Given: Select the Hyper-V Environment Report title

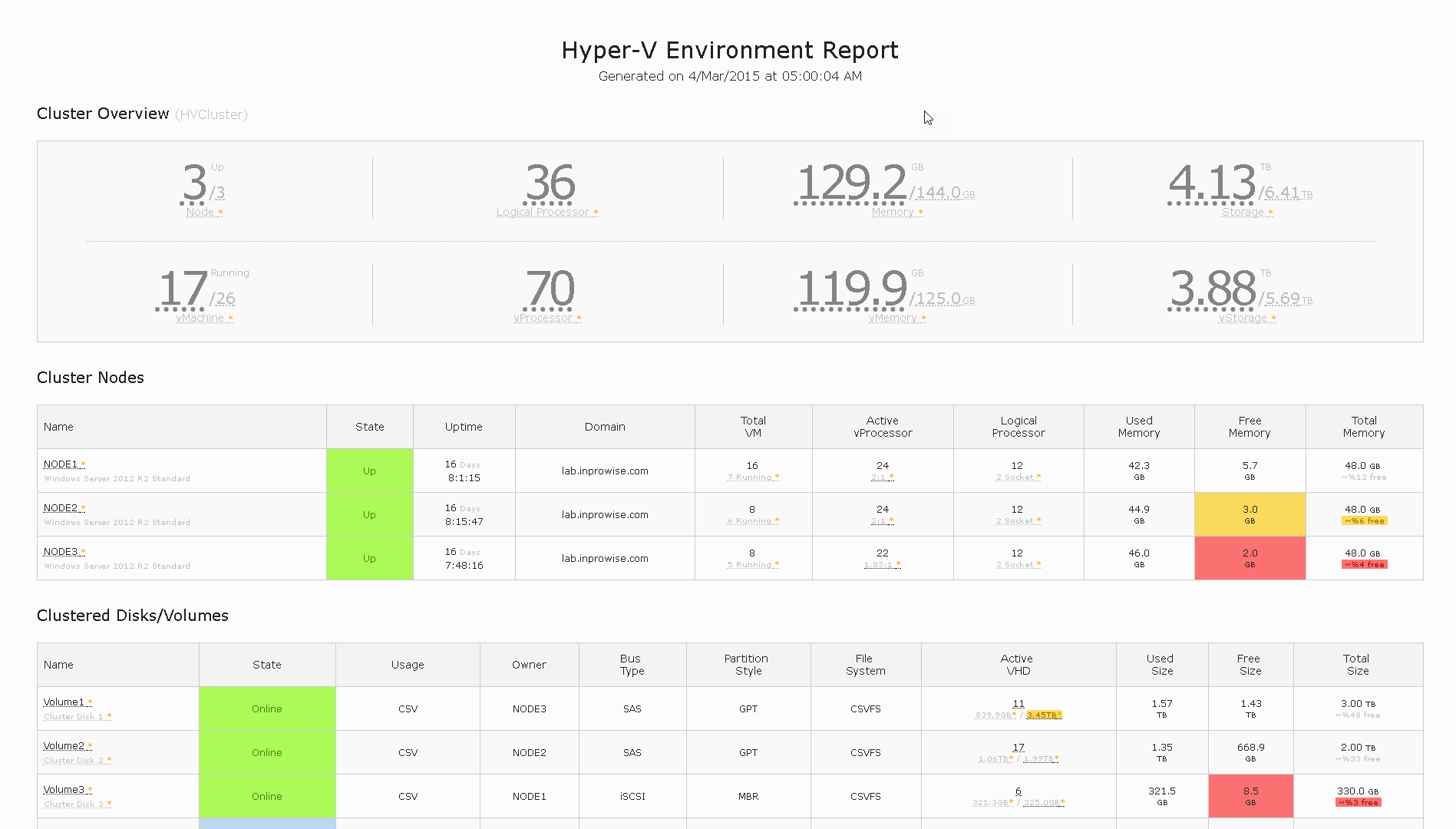Looking at the screenshot, I should click(x=730, y=50).
